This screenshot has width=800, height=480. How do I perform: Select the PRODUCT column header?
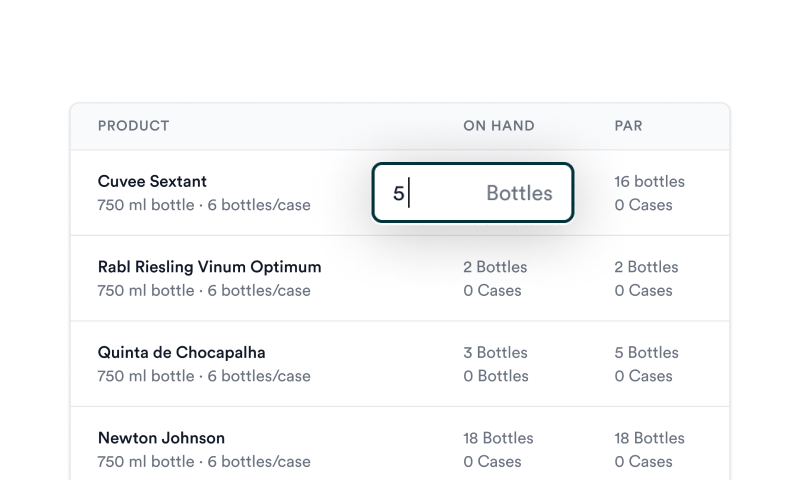click(134, 126)
